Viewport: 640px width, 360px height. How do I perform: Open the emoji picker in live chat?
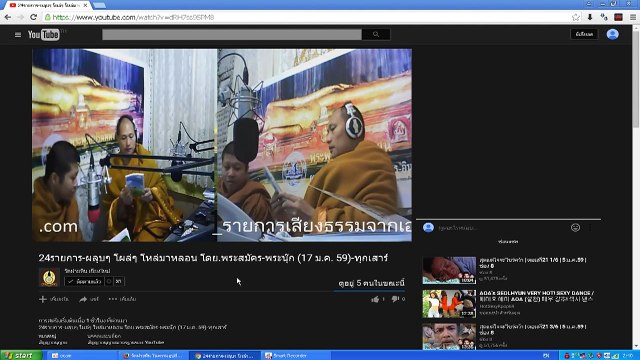point(575,228)
